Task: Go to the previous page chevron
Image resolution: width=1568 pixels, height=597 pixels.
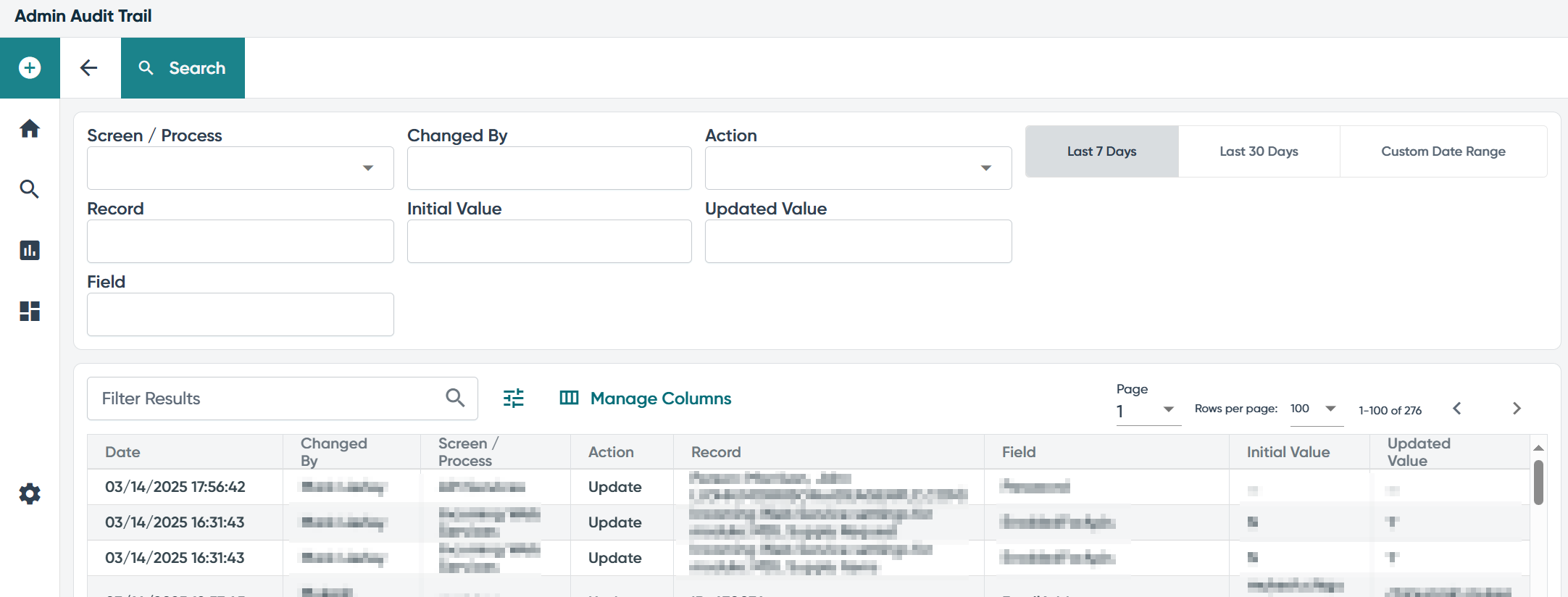Action: (1457, 409)
